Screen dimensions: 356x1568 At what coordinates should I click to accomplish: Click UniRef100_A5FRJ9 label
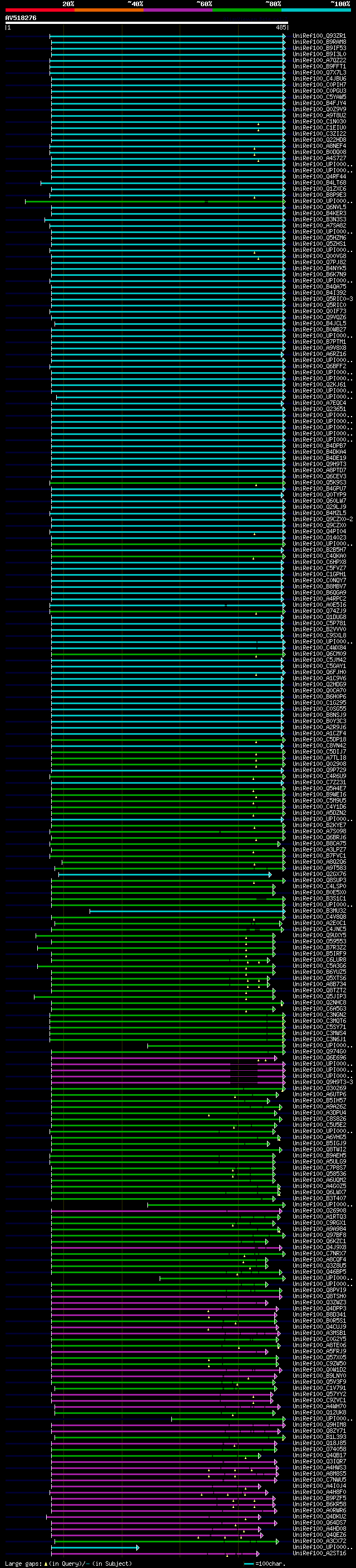click(x=319, y=1351)
